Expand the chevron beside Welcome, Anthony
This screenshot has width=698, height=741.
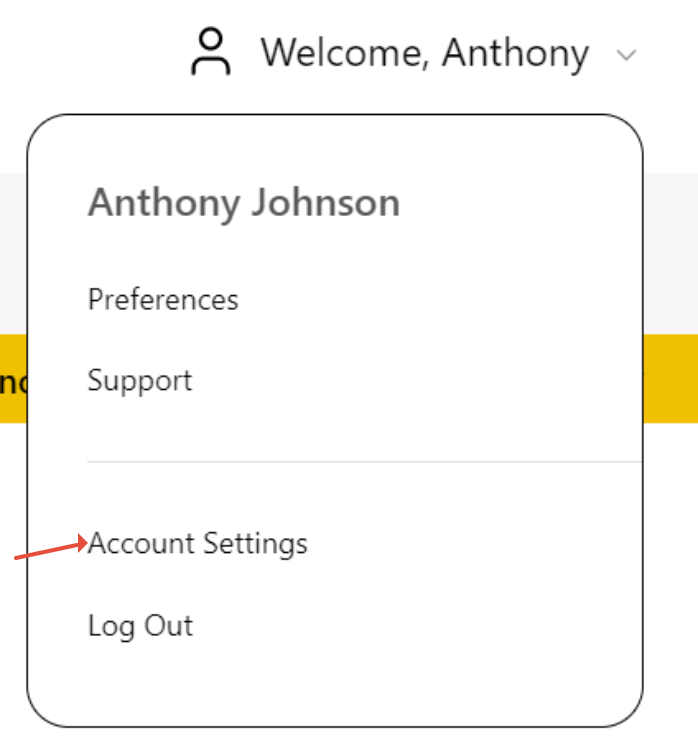click(x=627, y=55)
